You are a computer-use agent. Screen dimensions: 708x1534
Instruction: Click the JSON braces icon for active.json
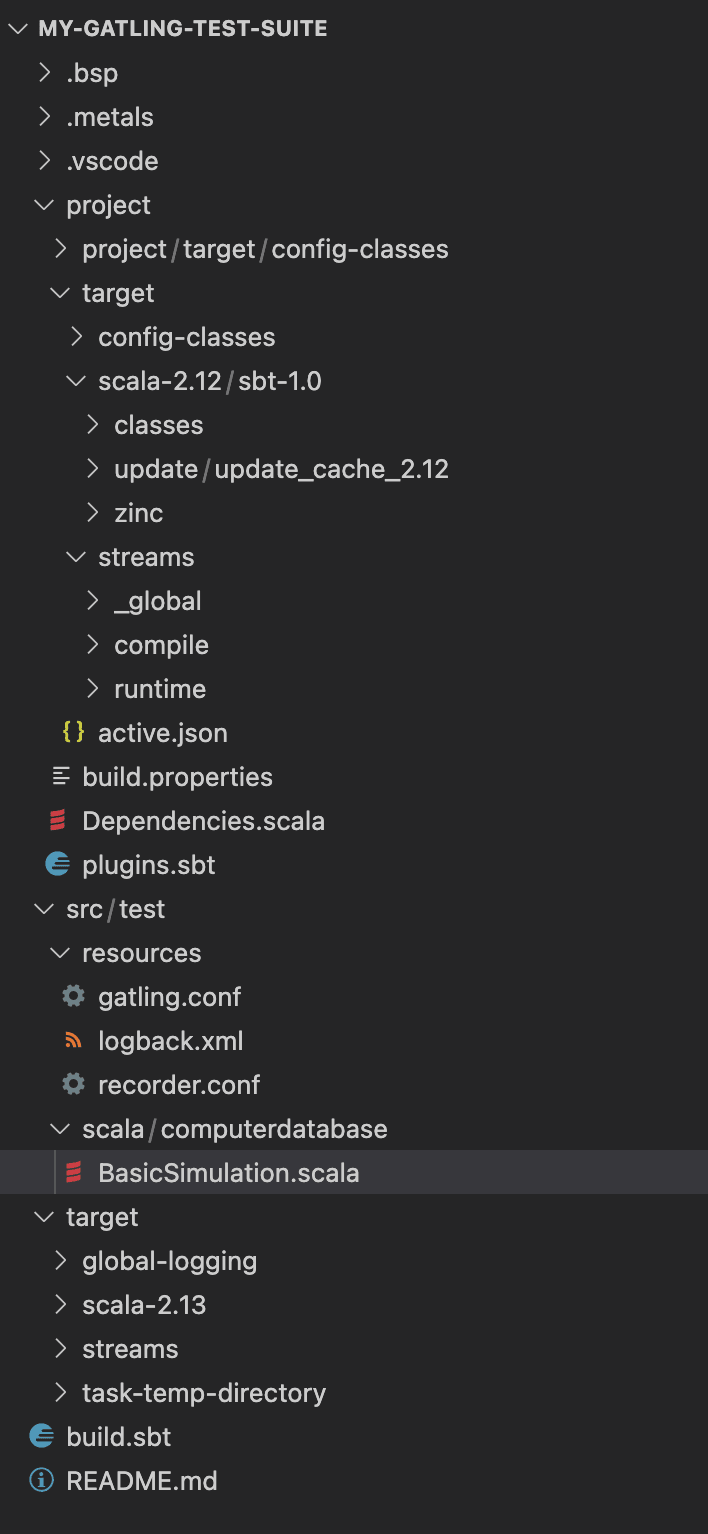pyautogui.click(x=73, y=732)
